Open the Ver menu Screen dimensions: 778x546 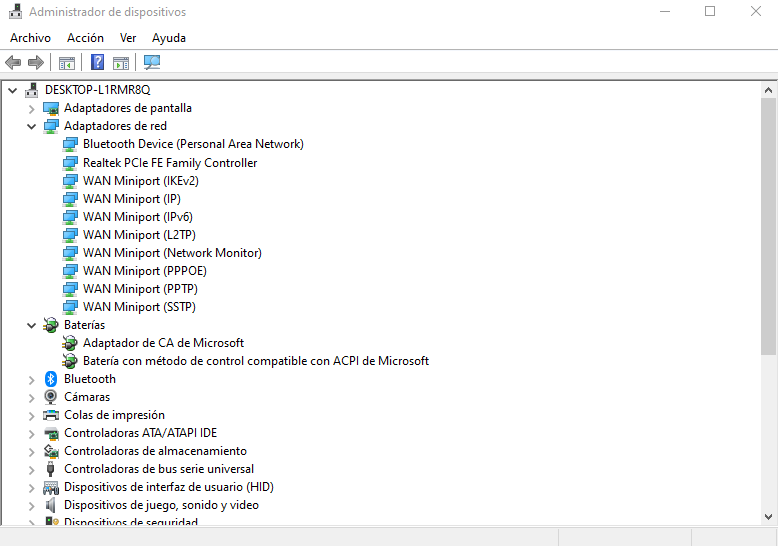128,38
